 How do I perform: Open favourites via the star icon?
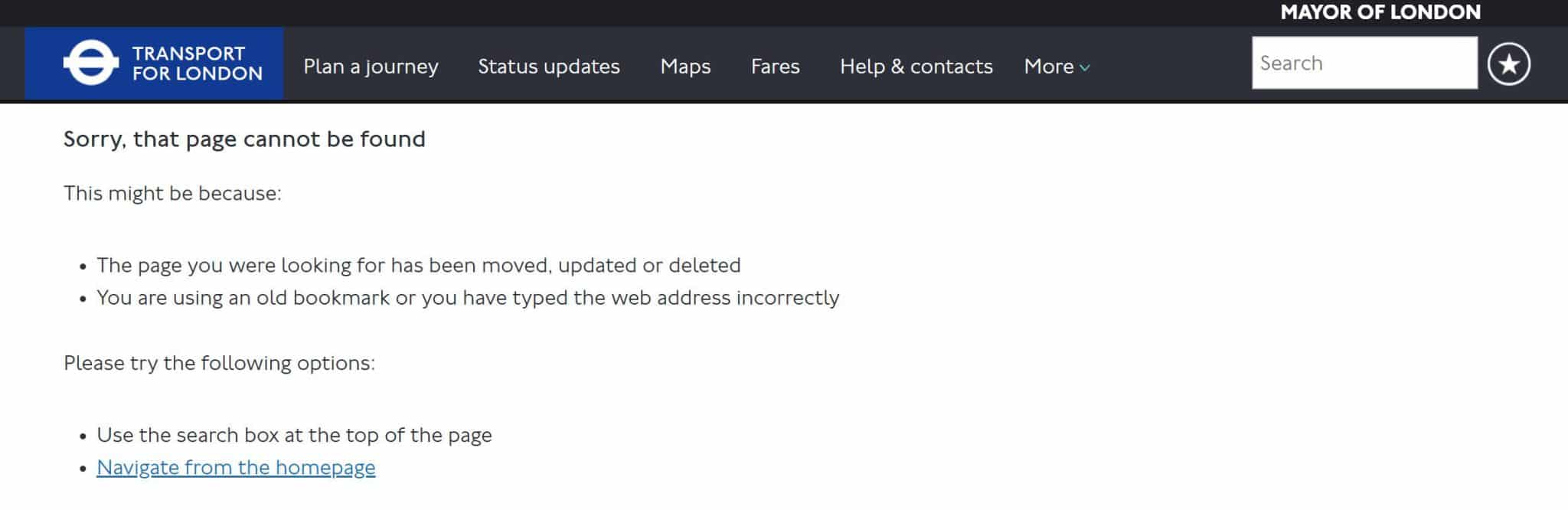[1508, 64]
